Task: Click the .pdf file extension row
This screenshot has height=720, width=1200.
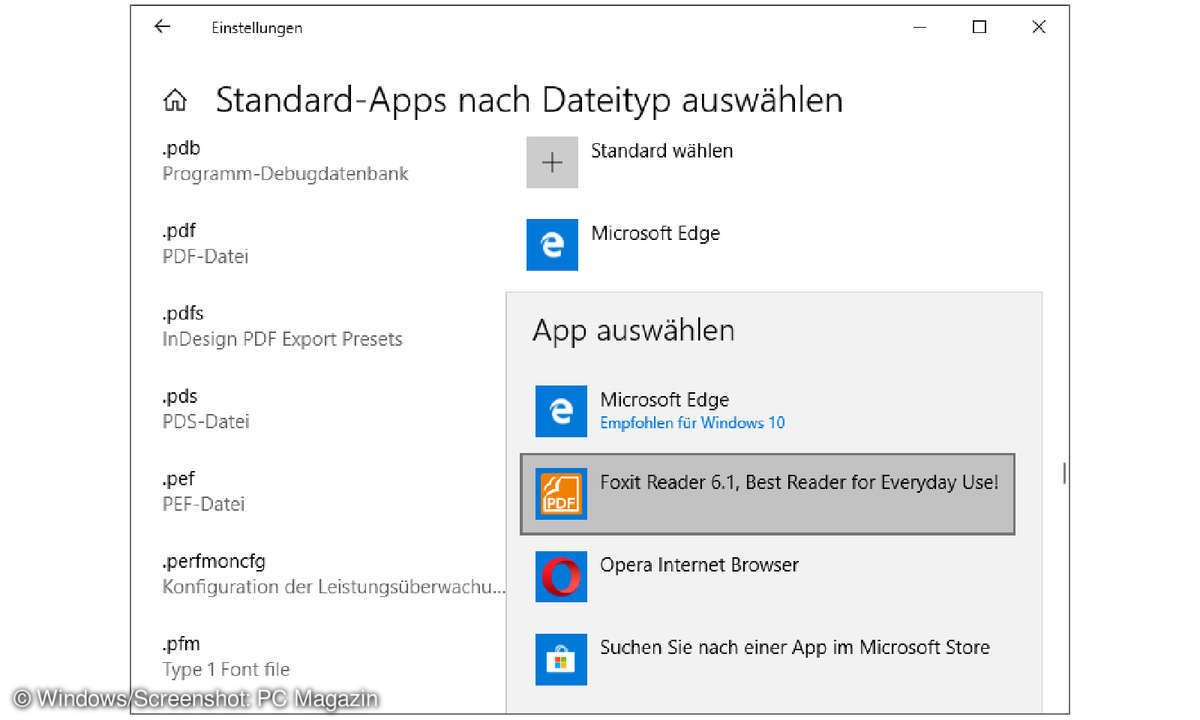Action: (x=178, y=232)
